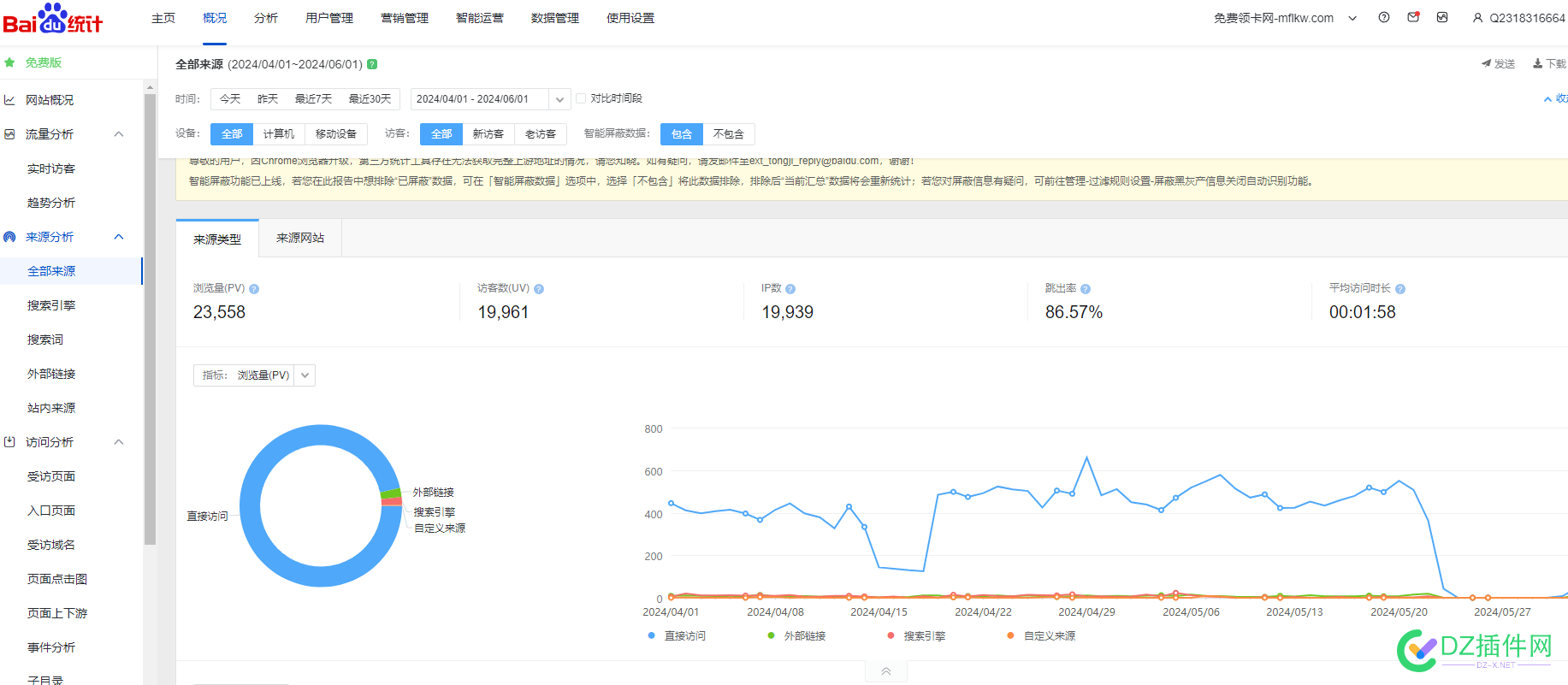Click the sidebar vertical scrollbar thumb

pyautogui.click(x=150, y=319)
